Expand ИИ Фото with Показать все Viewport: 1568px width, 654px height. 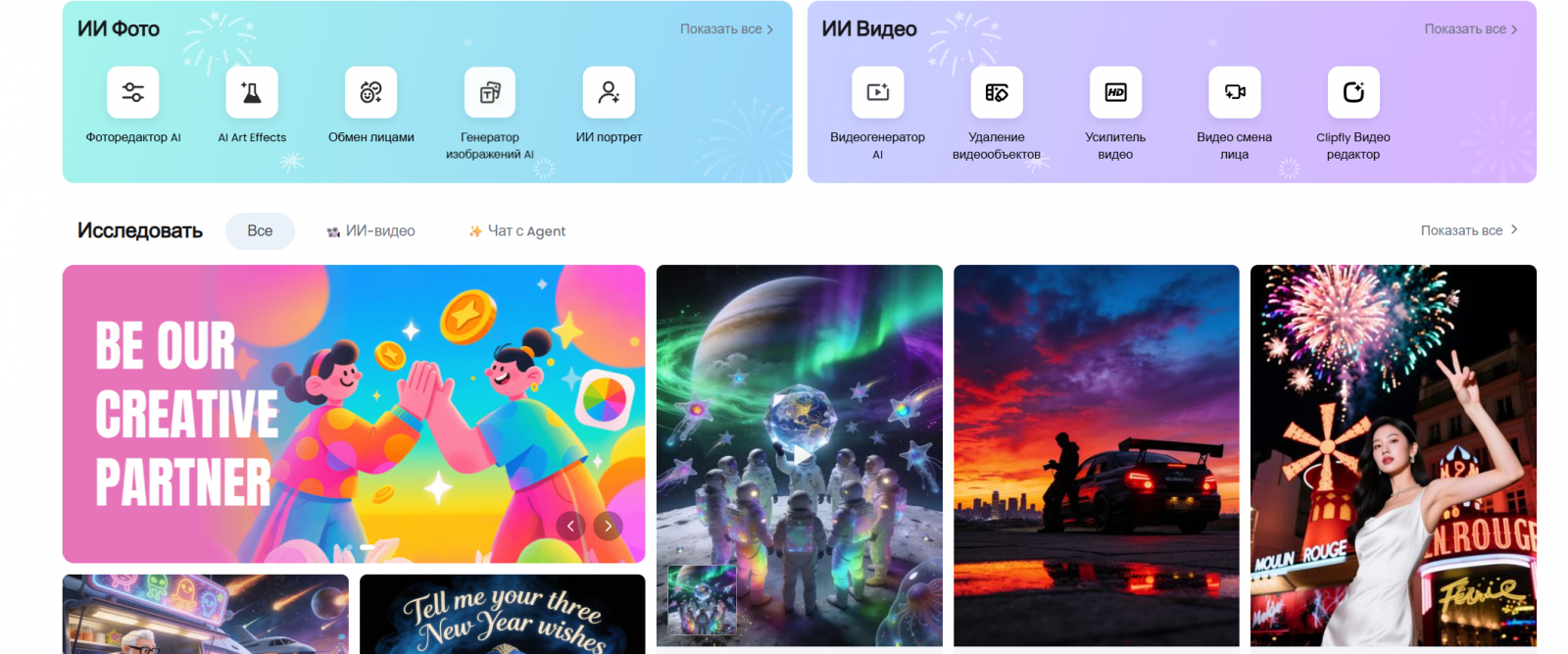click(727, 29)
